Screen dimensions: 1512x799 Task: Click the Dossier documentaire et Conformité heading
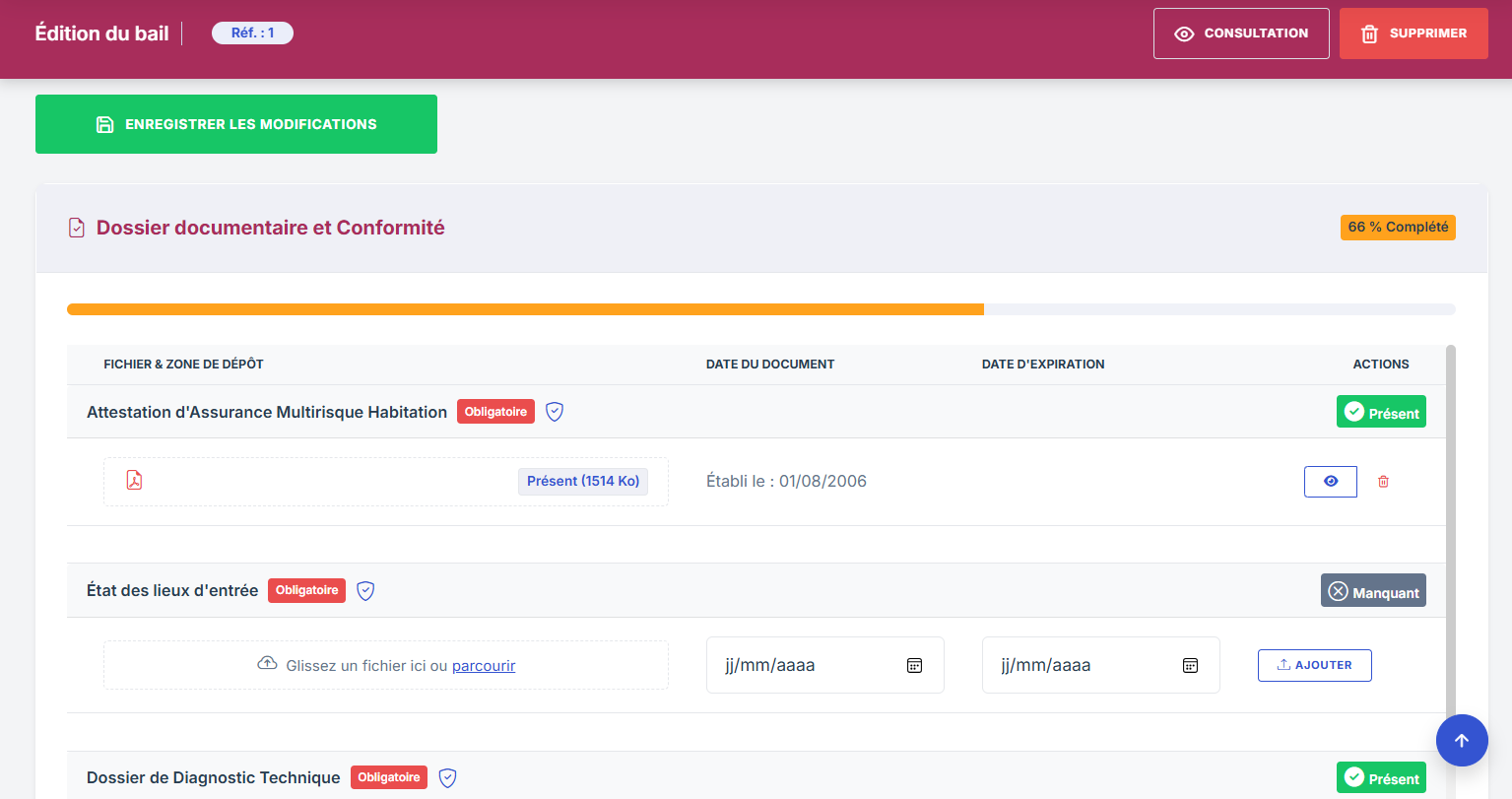[271, 228]
